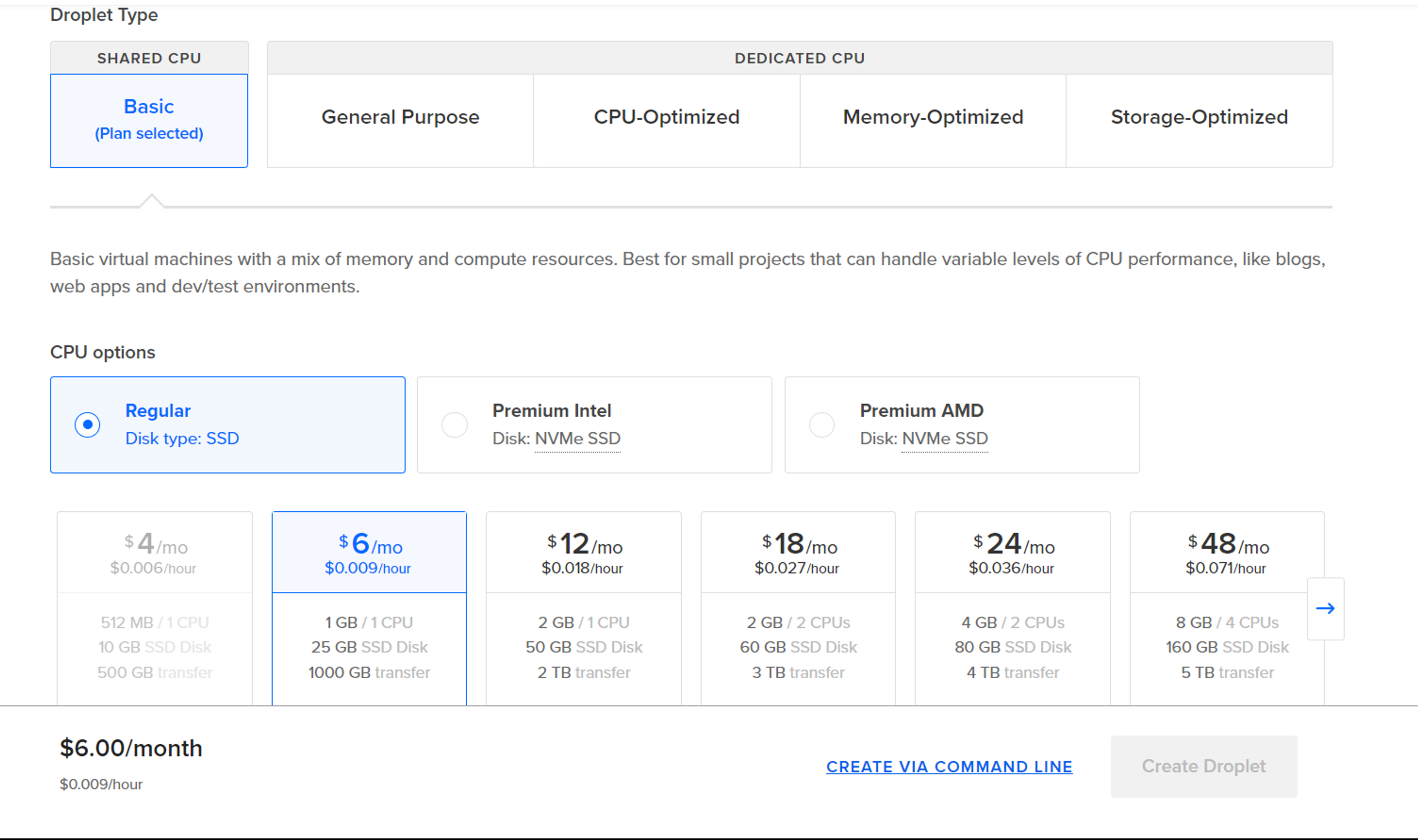Pick the $12/mo 2 GB plan card
The width and height of the screenshot is (1418, 840).
pos(583,608)
